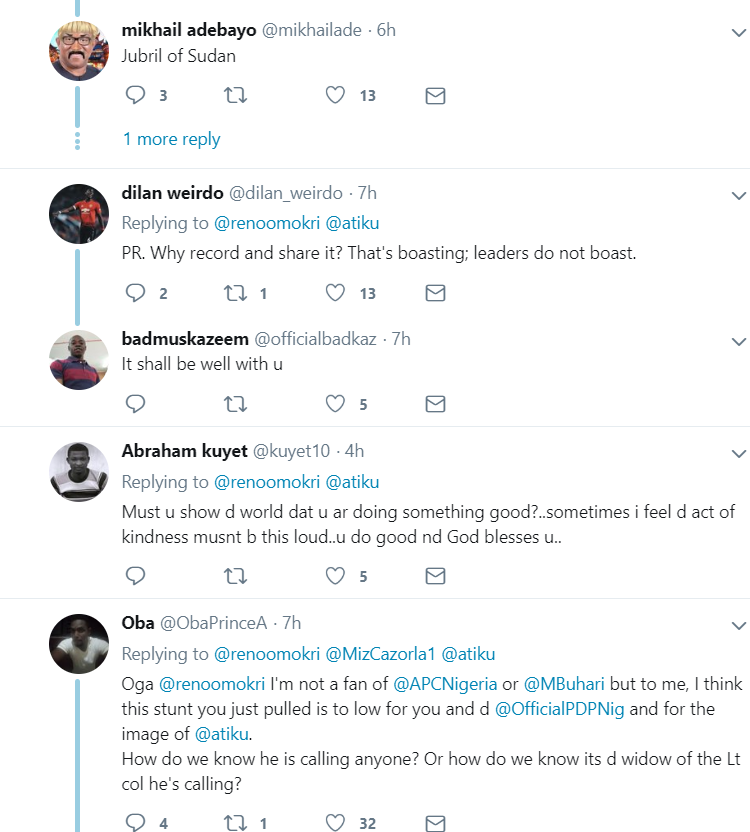Like Abraham kuyet's tweet
750x832 pixels.
[x=336, y=576]
